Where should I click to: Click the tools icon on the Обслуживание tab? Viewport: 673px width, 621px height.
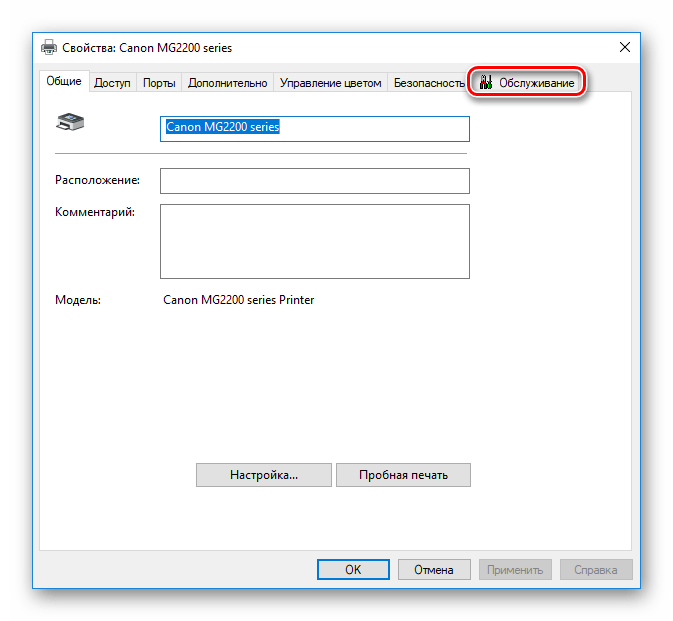486,84
